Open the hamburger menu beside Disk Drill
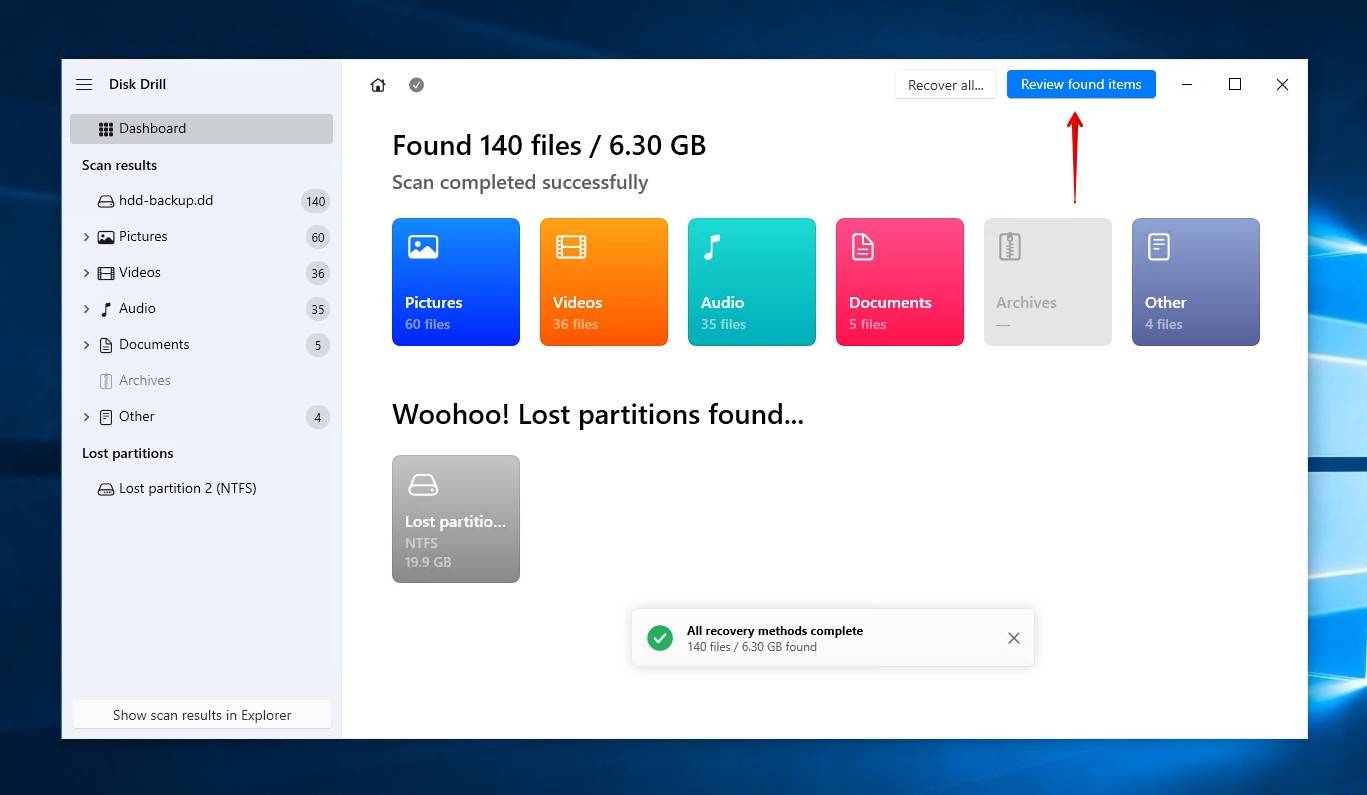 pyautogui.click(x=84, y=85)
